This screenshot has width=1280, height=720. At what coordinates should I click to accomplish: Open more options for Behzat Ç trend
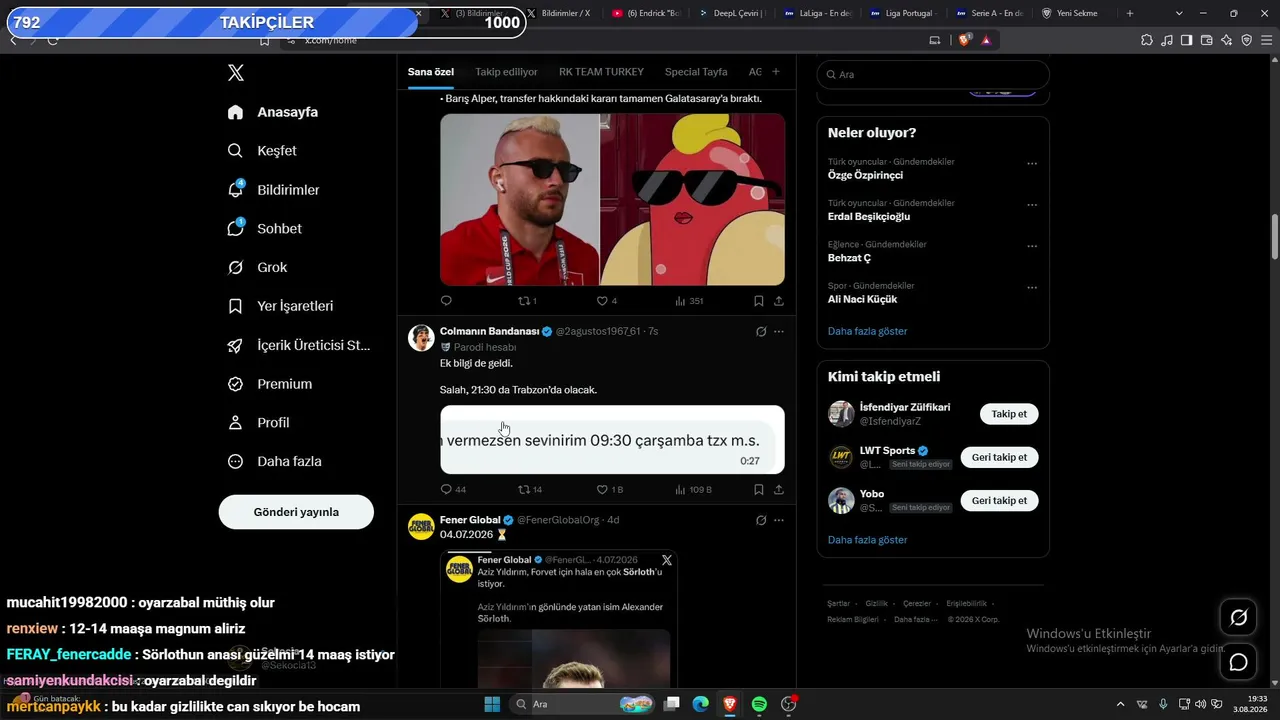1032,246
